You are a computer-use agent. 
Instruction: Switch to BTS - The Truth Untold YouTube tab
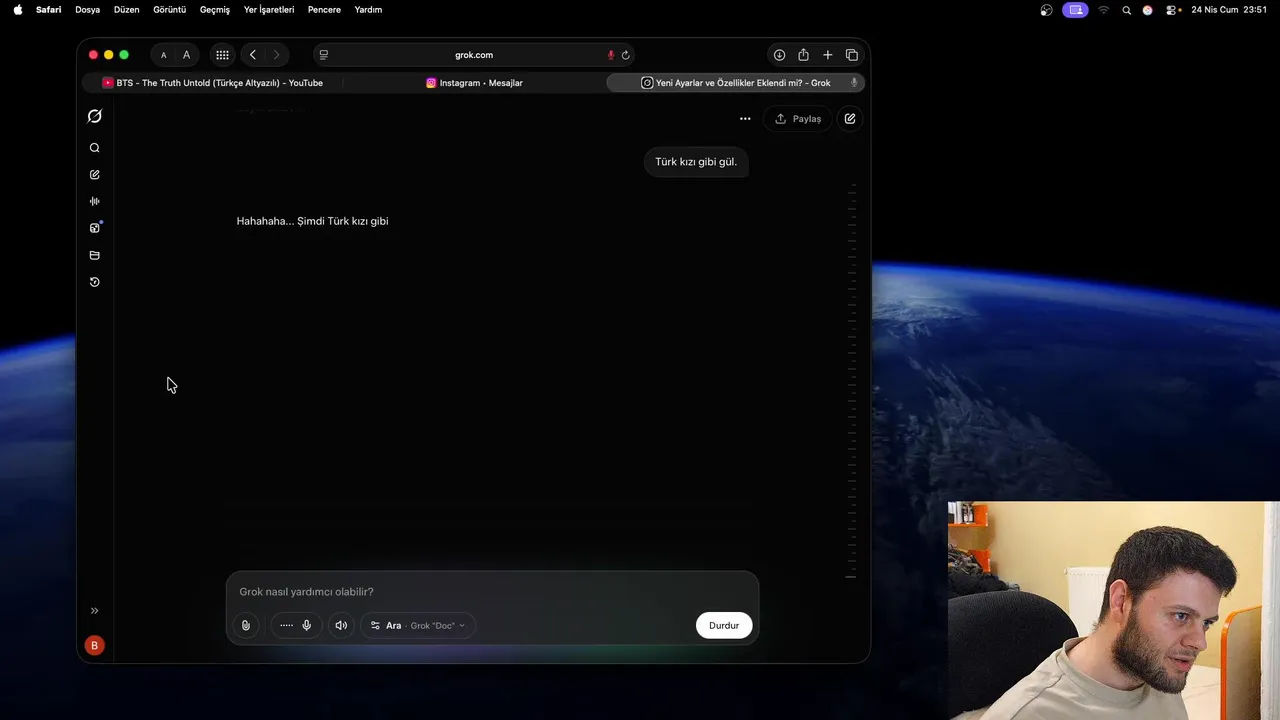coord(213,83)
